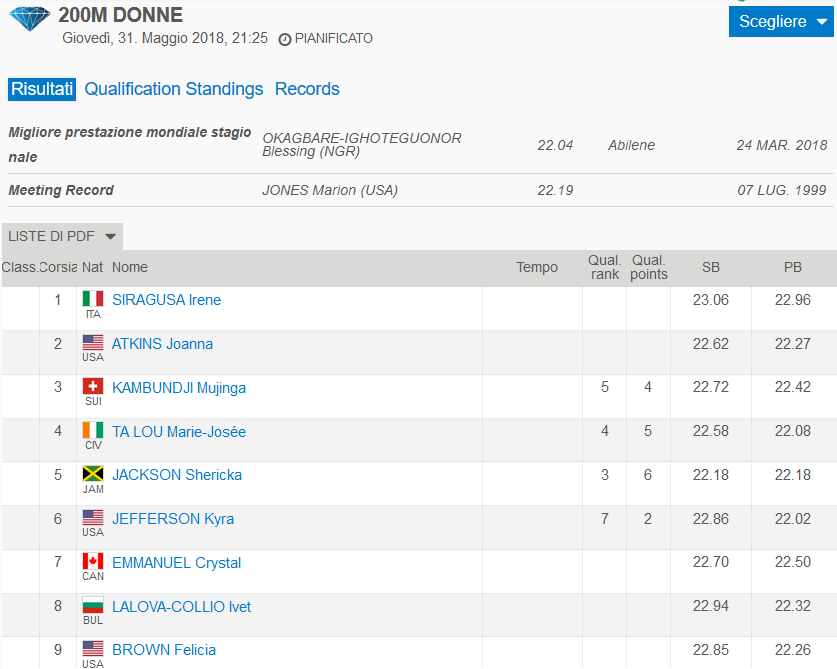This screenshot has height=669, width=837.
Task: Switch to Qualification Standings tab
Action: tap(174, 89)
